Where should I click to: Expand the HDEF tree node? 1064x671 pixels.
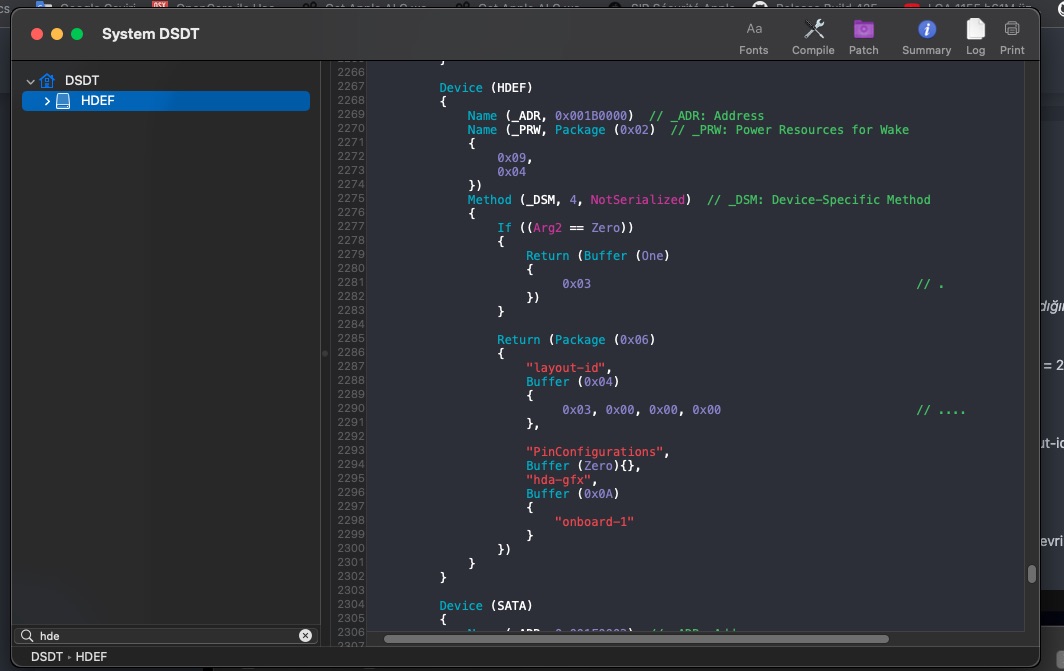pyautogui.click(x=47, y=101)
